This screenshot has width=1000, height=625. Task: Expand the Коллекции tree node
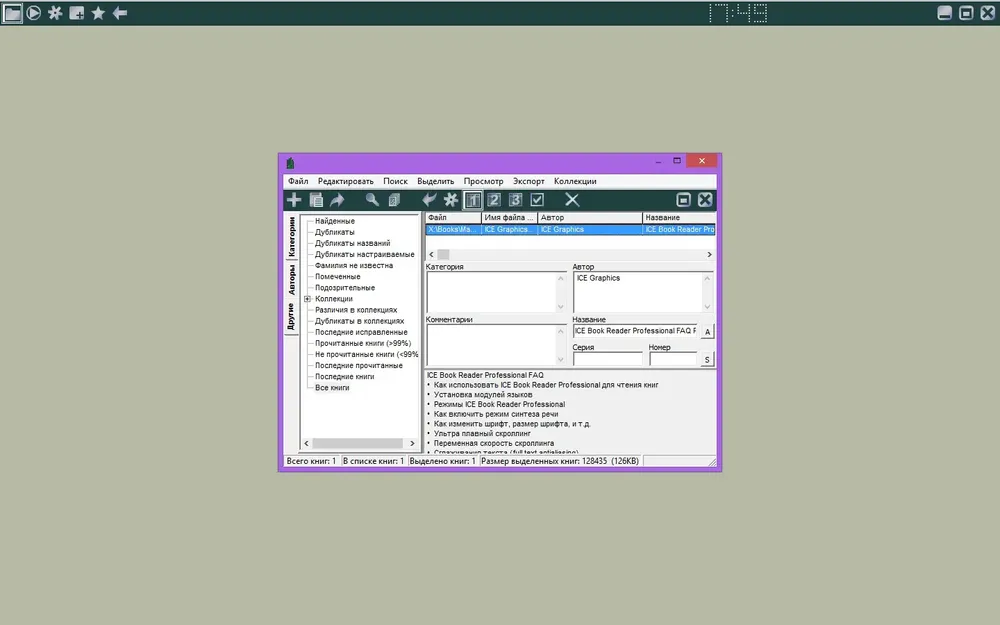307,298
